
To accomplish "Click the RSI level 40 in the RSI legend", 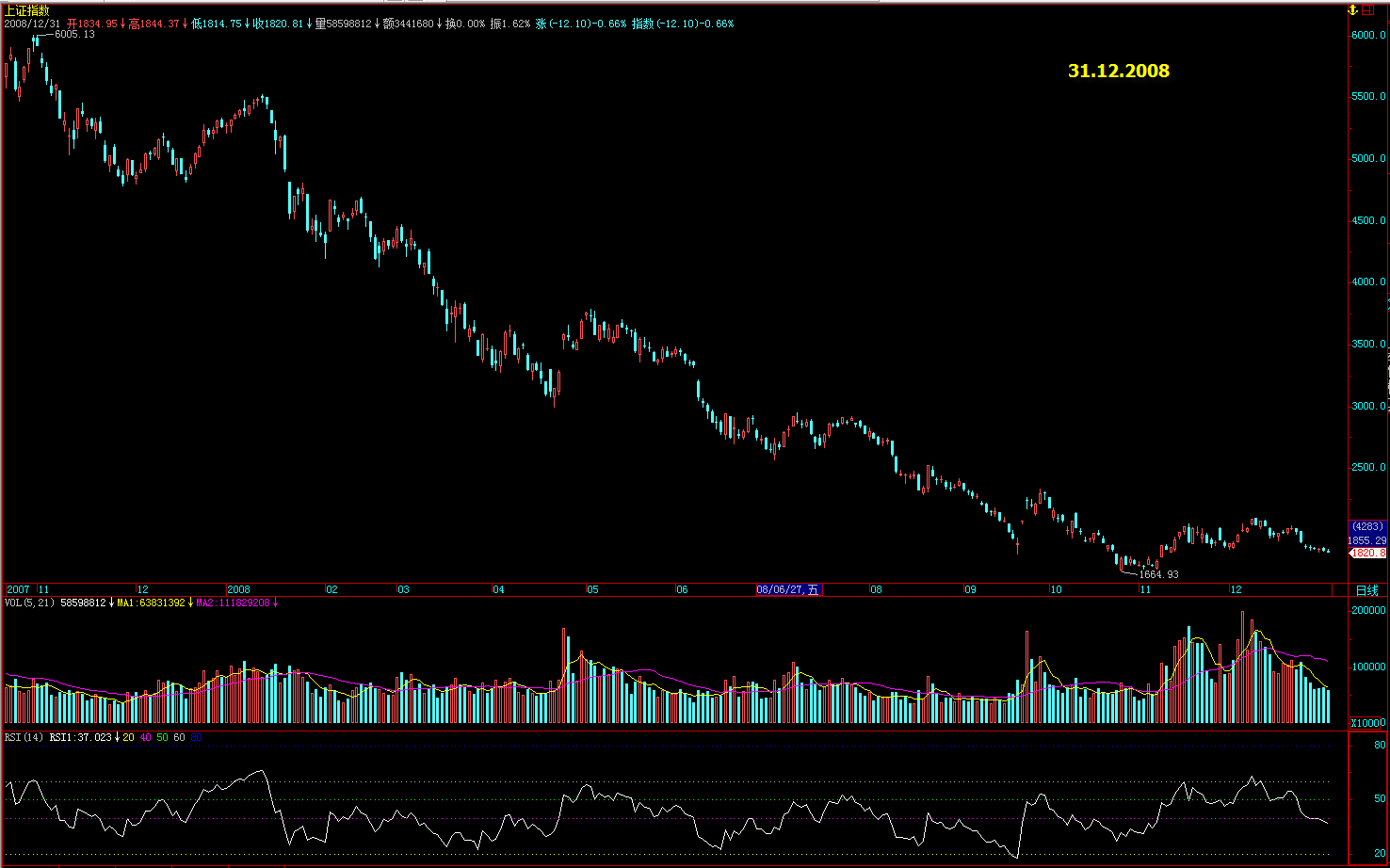I will point(145,737).
